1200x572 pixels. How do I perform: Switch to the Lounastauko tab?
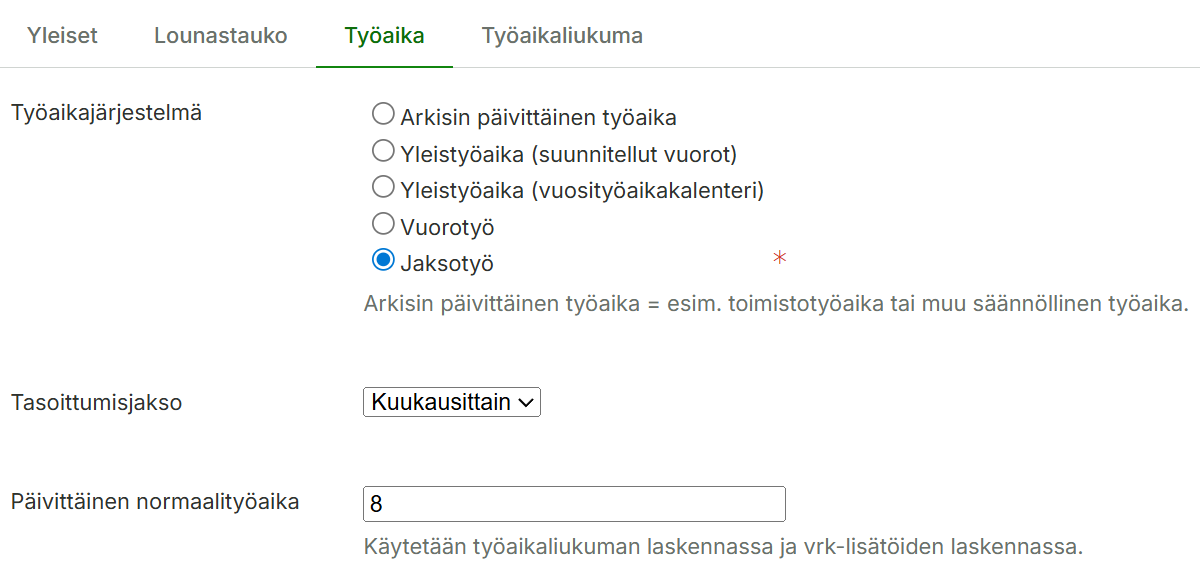coord(220,36)
